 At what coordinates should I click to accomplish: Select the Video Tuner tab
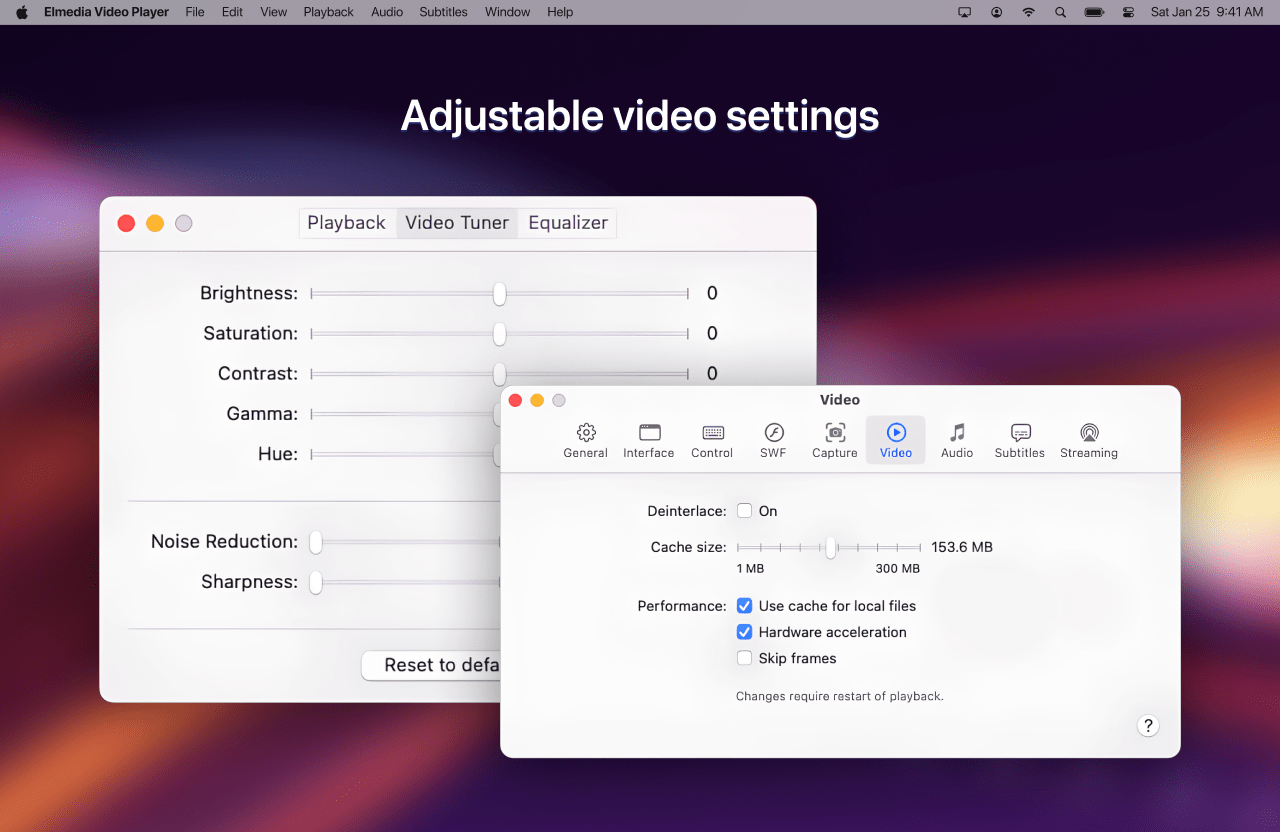click(457, 223)
